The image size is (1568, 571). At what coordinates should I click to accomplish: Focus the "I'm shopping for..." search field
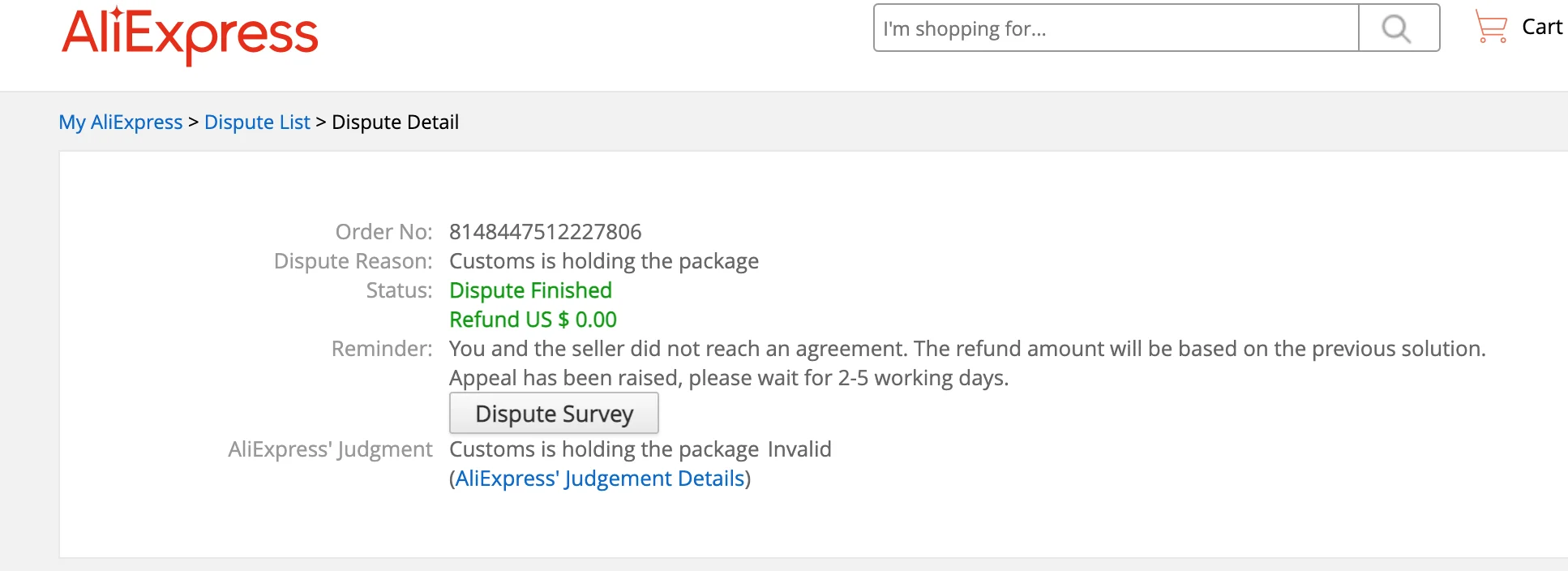click(1116, 28)
